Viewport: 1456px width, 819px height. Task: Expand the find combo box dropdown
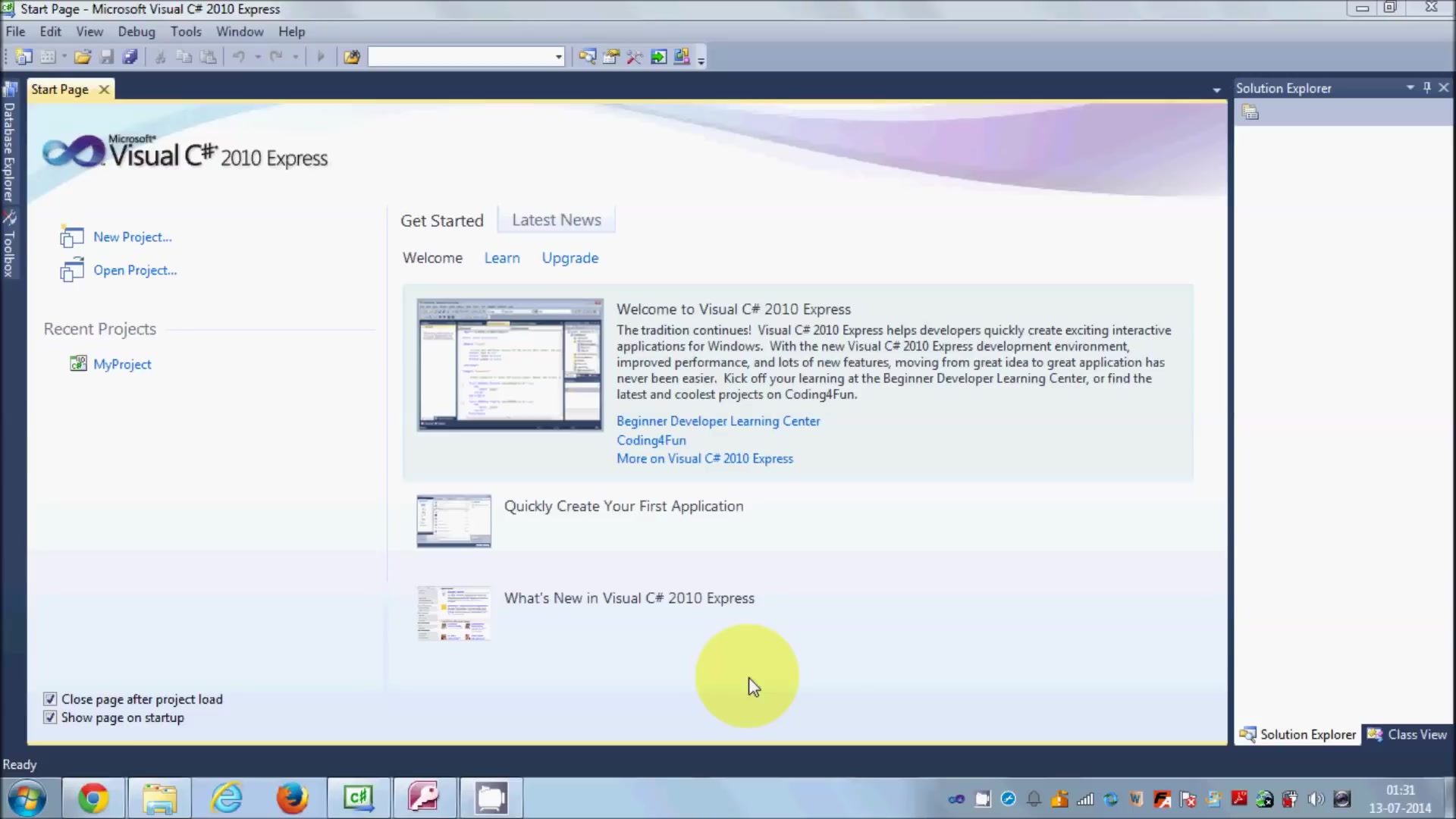(x=558, y=57)
